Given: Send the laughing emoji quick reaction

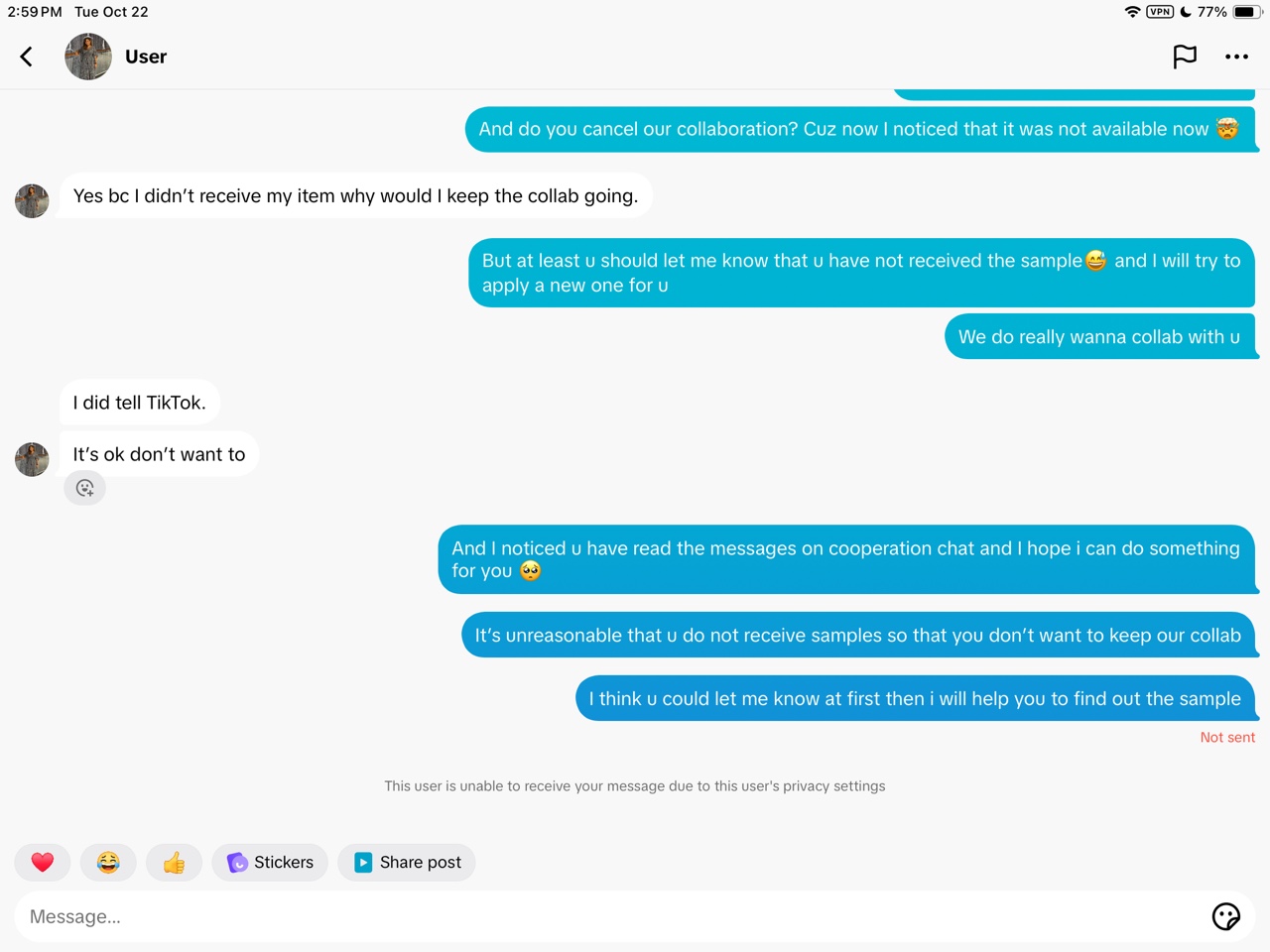Looking at the screenshot, I should (108, 862).
